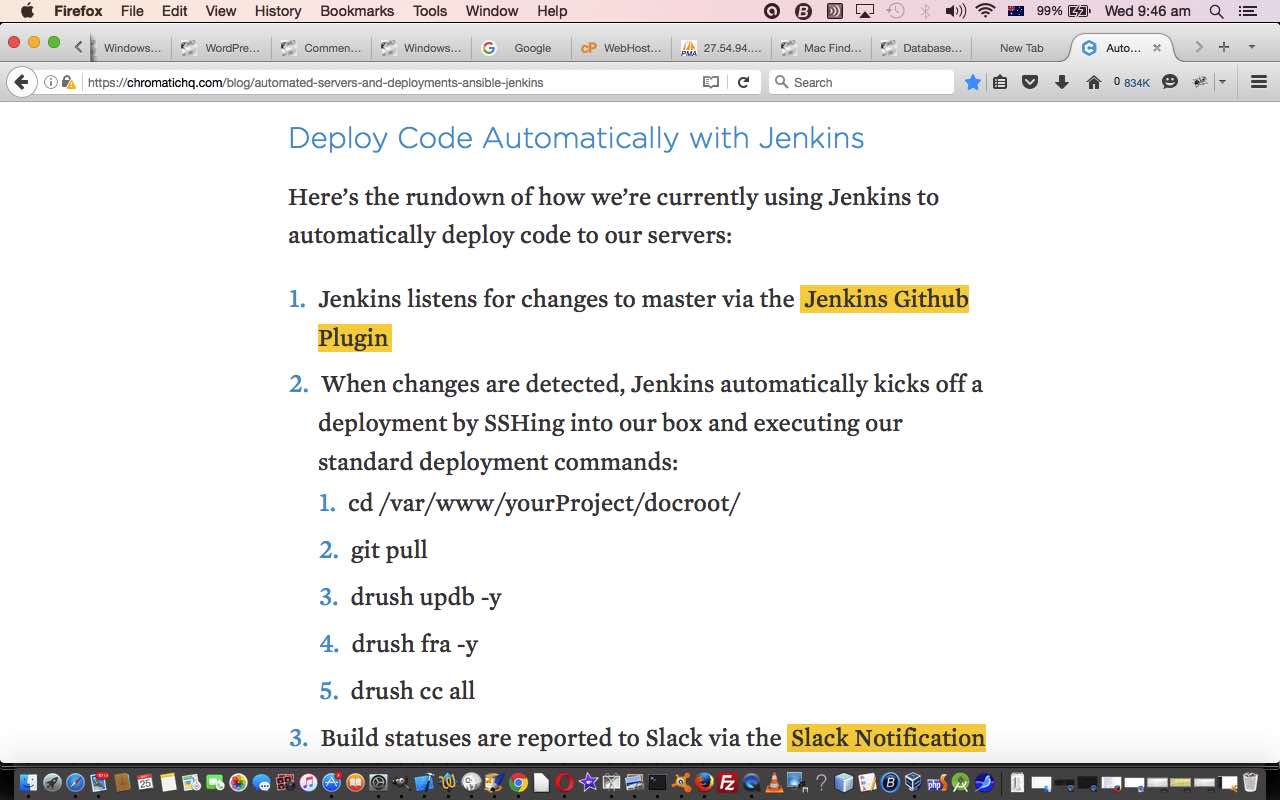1280x800 pixels.
Task: Open the Bookmarks menu
Action: 358,11
